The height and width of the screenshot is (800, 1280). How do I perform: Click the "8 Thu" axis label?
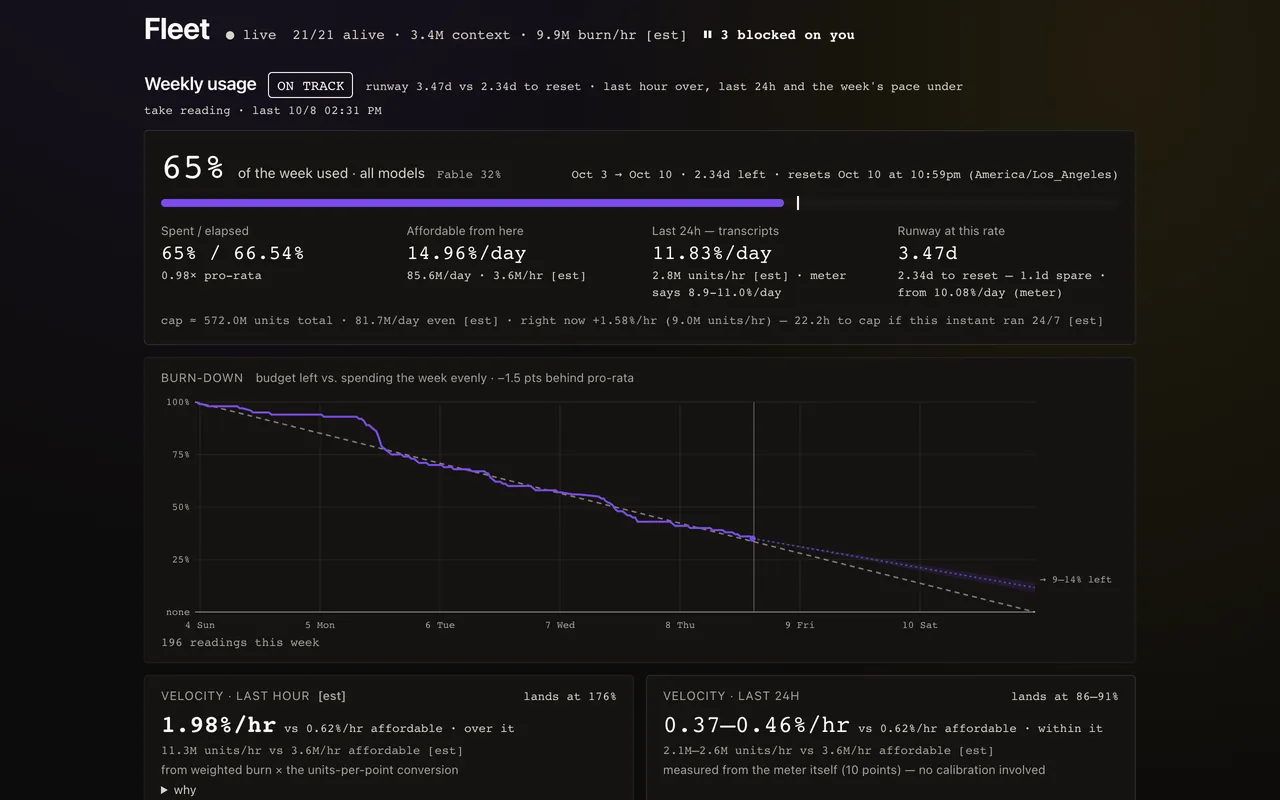coord(680,625)
